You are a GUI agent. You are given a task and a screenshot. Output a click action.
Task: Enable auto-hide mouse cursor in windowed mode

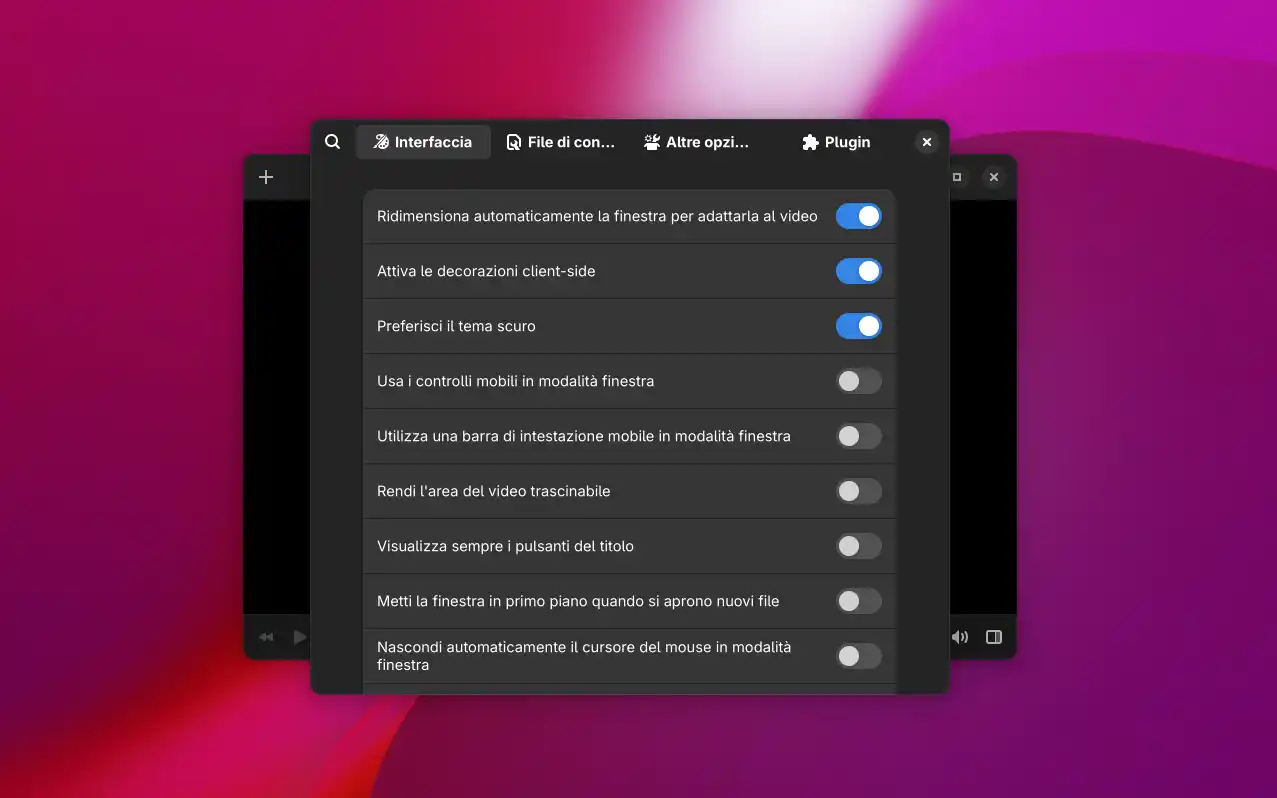859,656
